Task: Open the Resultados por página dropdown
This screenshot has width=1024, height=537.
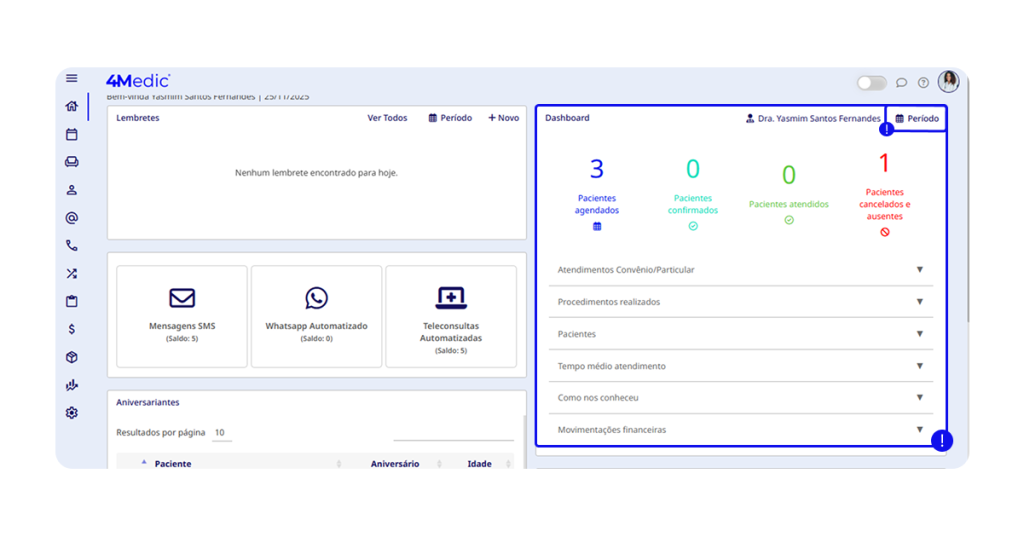Action: click(x=221, y=433)
